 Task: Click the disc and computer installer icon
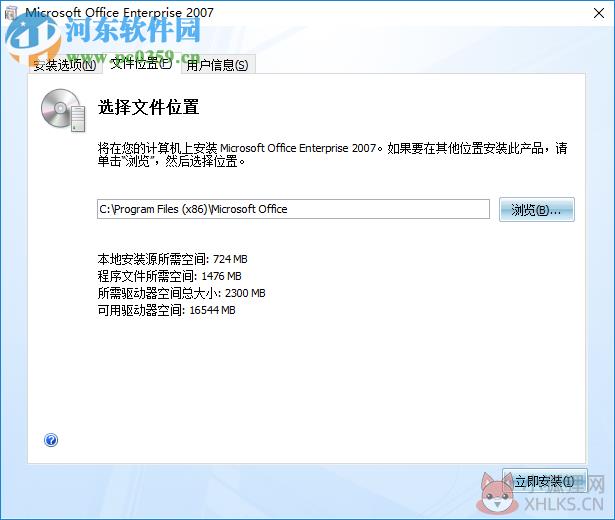64,111
